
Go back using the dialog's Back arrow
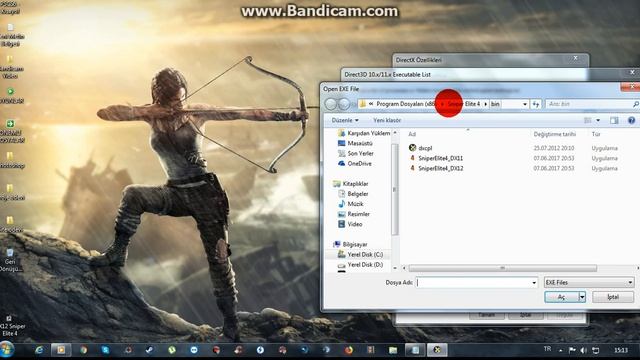point(331,104)
